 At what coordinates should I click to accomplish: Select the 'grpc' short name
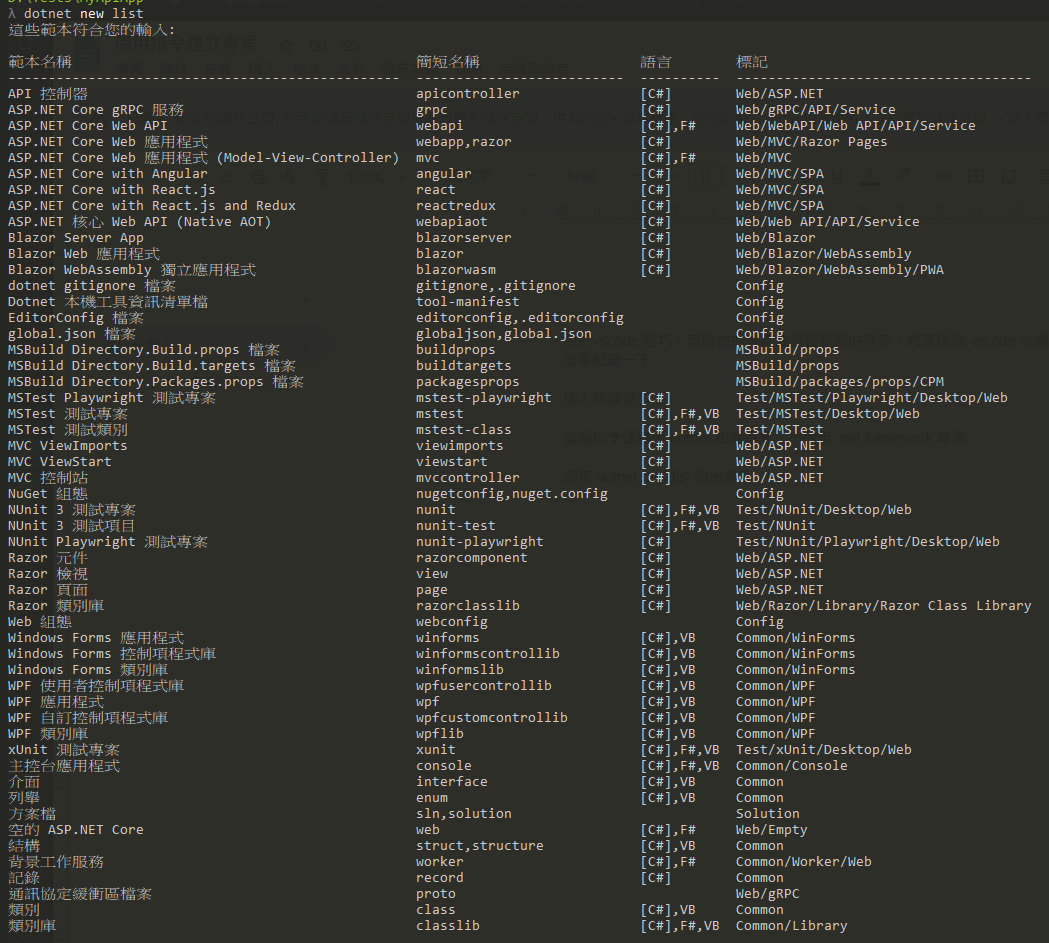pyautogui.click(x=432, y=110)
